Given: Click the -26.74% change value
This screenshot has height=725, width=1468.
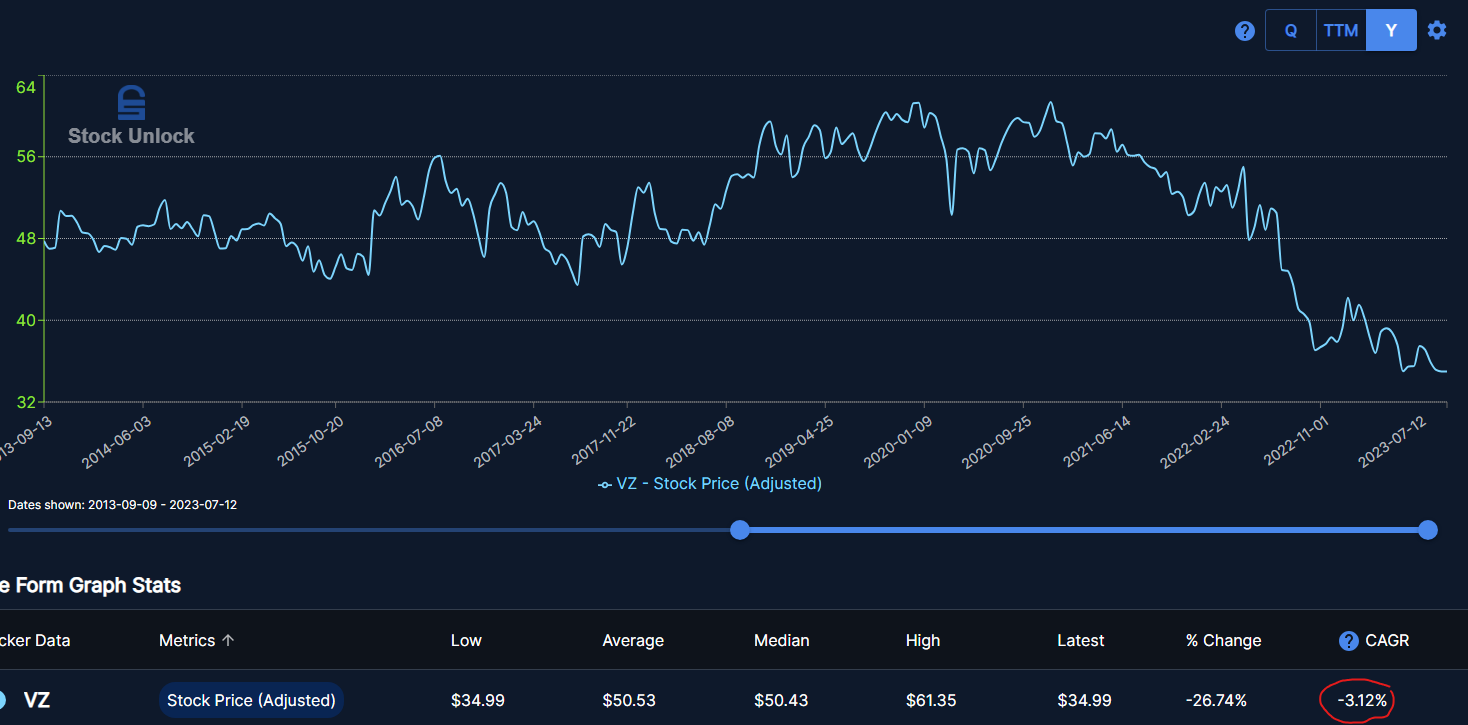Looking at the screenshot, I should [1216, 700].
